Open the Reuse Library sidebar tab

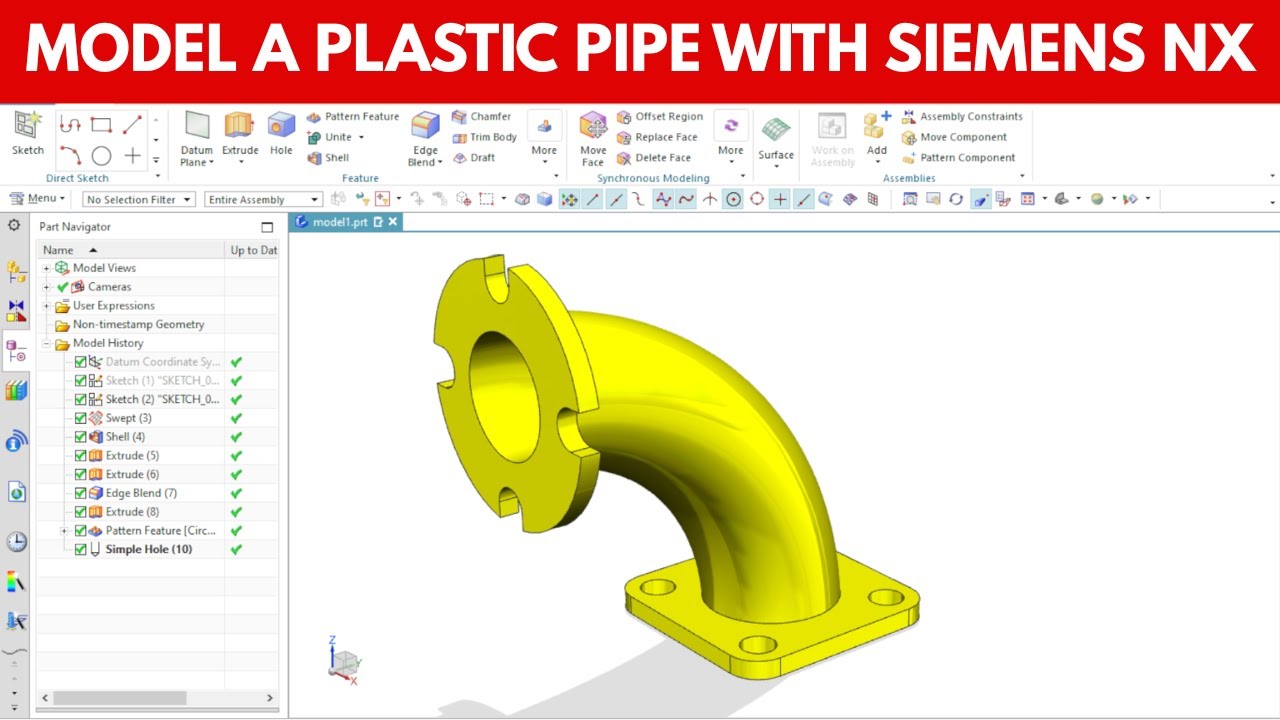(x=16, y=391)
